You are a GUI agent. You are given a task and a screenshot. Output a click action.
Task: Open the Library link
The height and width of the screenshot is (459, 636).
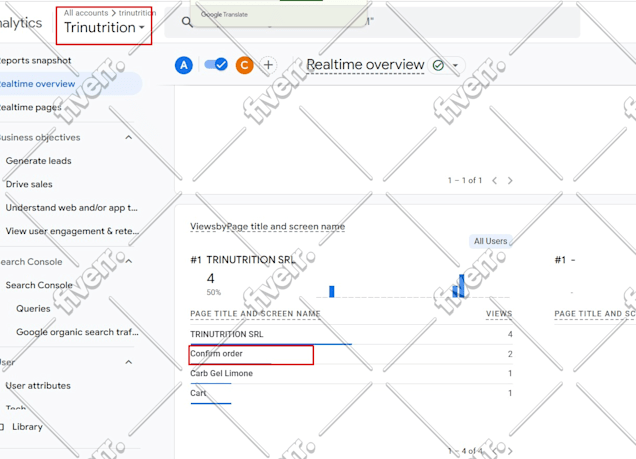[x=27, y=427]
